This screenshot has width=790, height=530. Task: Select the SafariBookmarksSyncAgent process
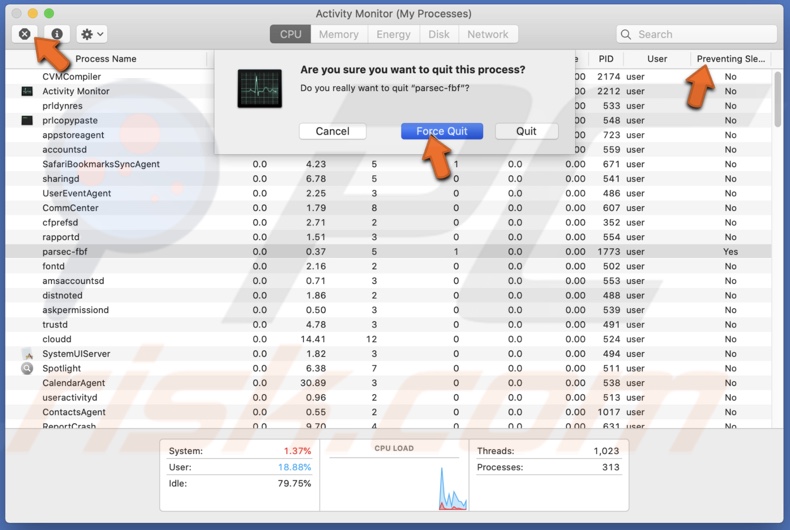pyautogui.click(x=101, y=164)
